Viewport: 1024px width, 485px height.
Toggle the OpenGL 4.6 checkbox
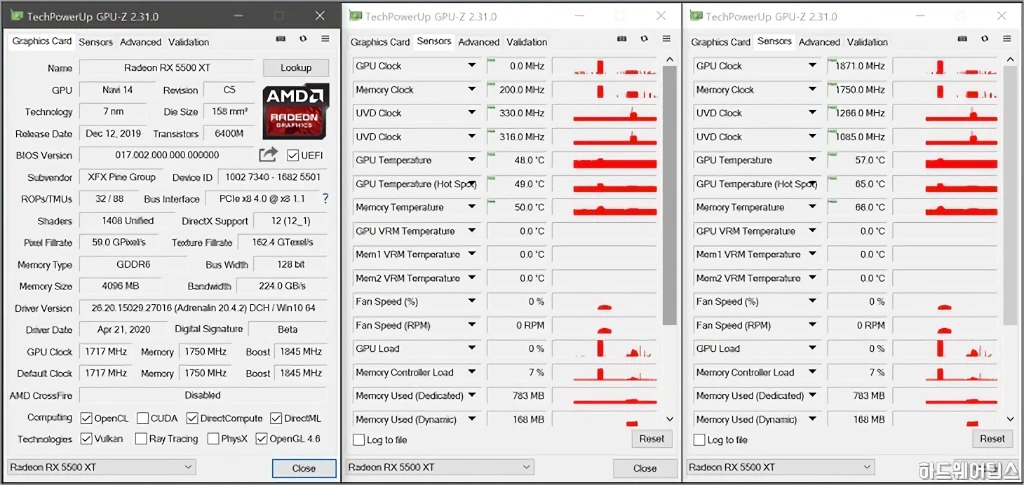(x=261, y=439)
